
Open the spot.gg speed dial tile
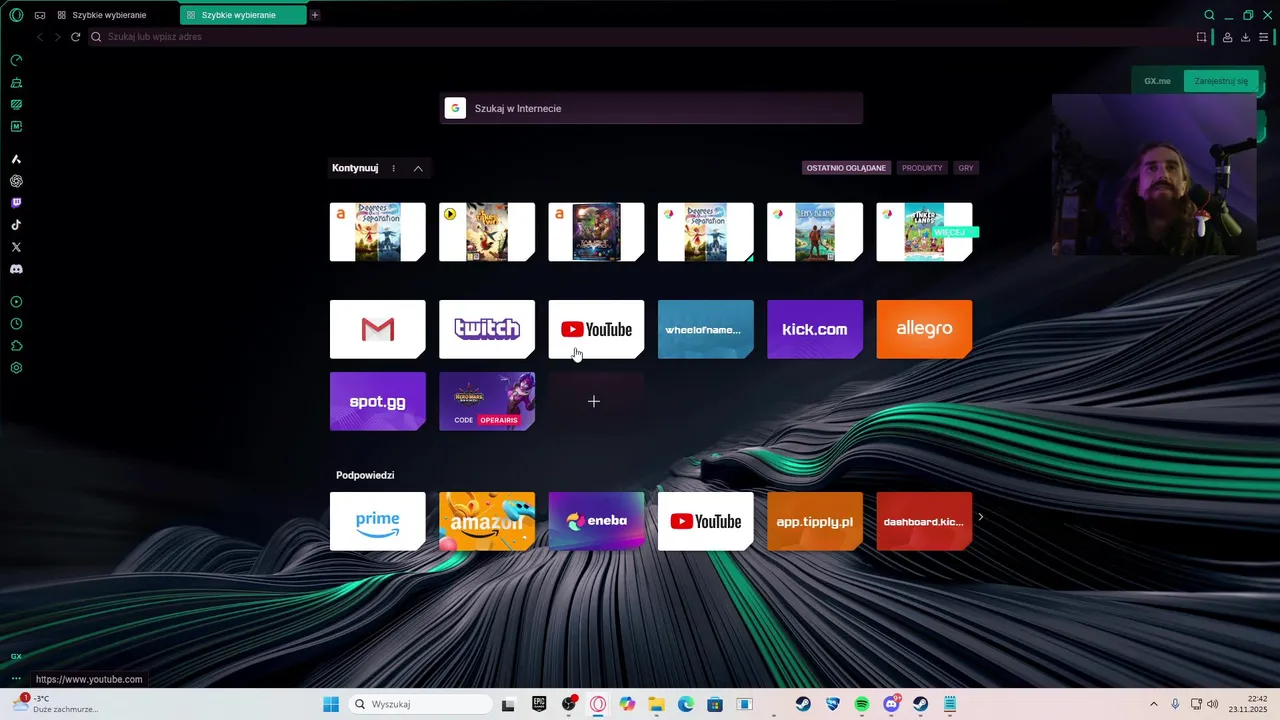tap(378, 401)
